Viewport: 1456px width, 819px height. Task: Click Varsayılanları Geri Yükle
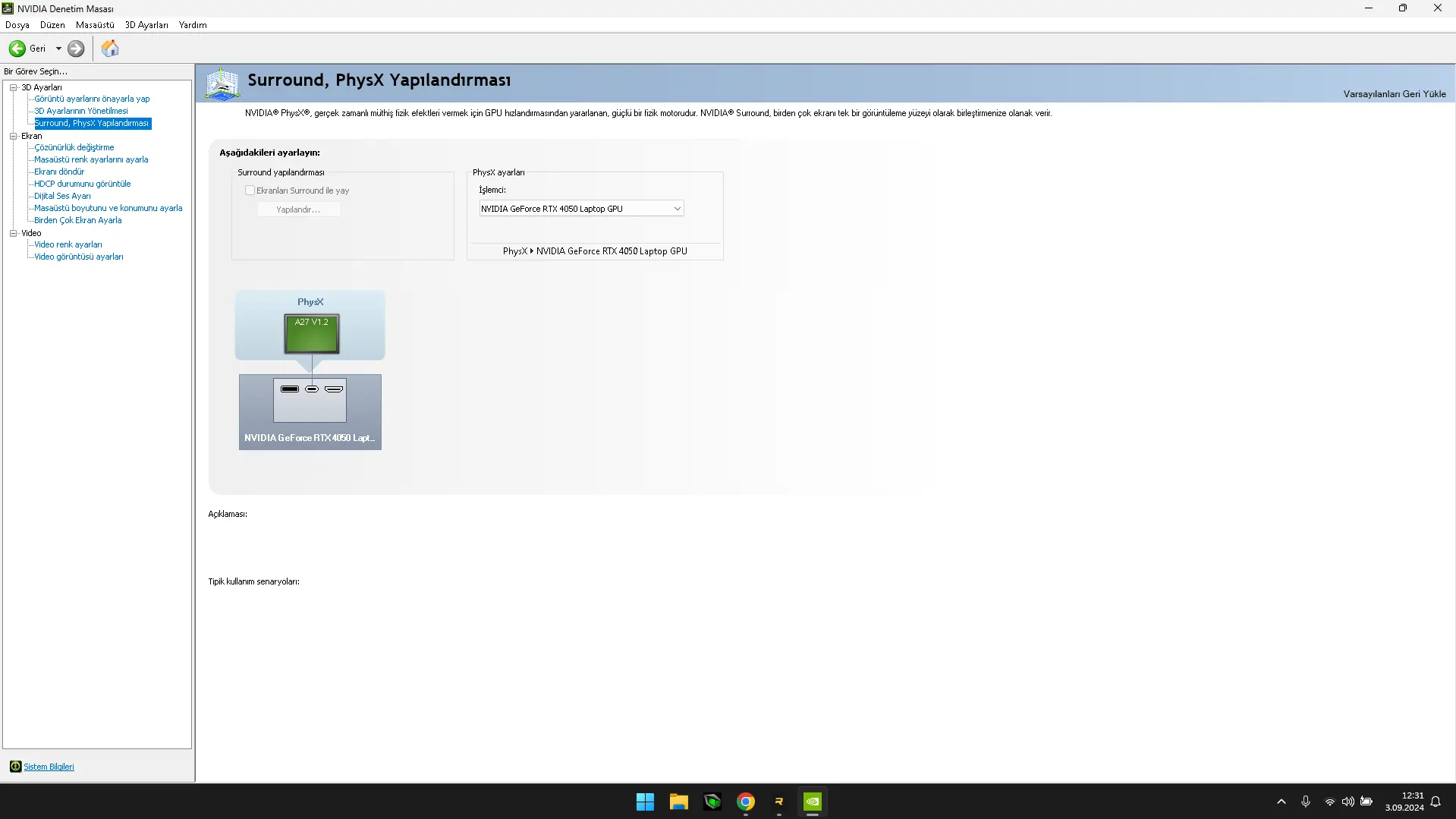[1395, 94]
